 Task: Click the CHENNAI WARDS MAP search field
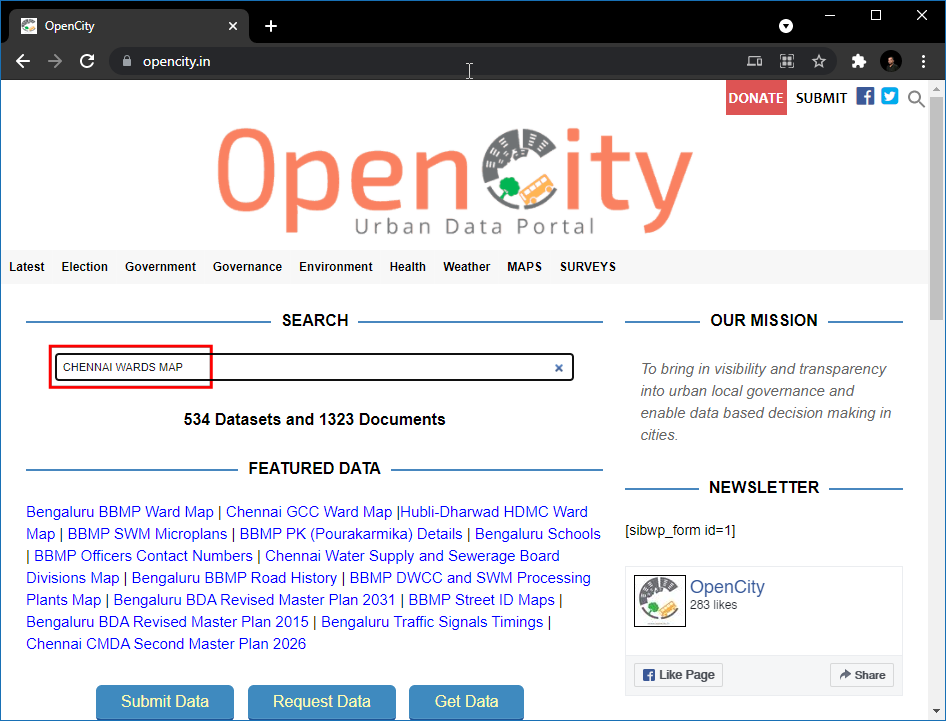[x=300, y=368]
